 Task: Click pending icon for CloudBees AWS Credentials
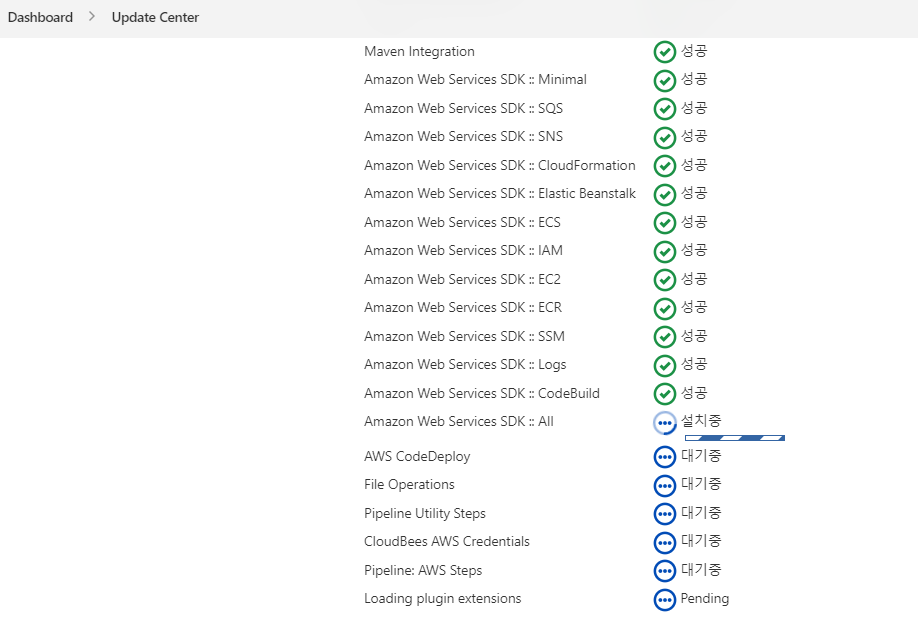point(664,542)
